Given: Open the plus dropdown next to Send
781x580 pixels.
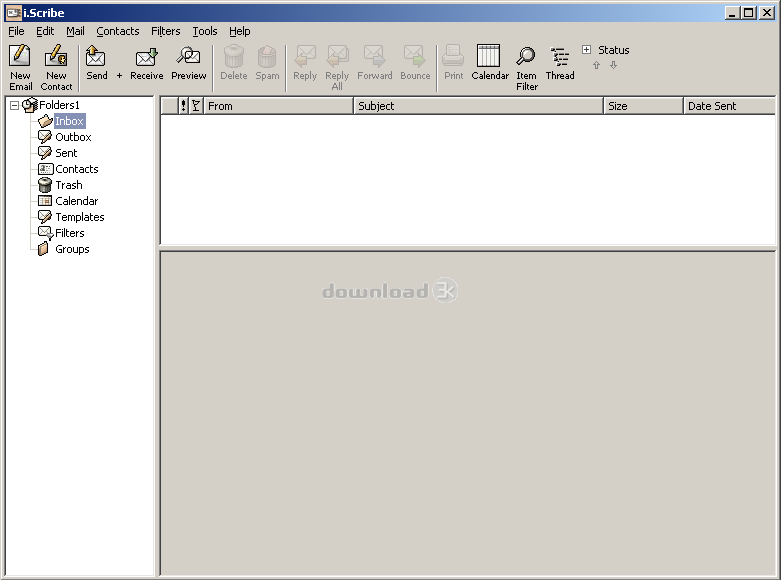Looking at the screenshot, I should (x=120, y=76).
